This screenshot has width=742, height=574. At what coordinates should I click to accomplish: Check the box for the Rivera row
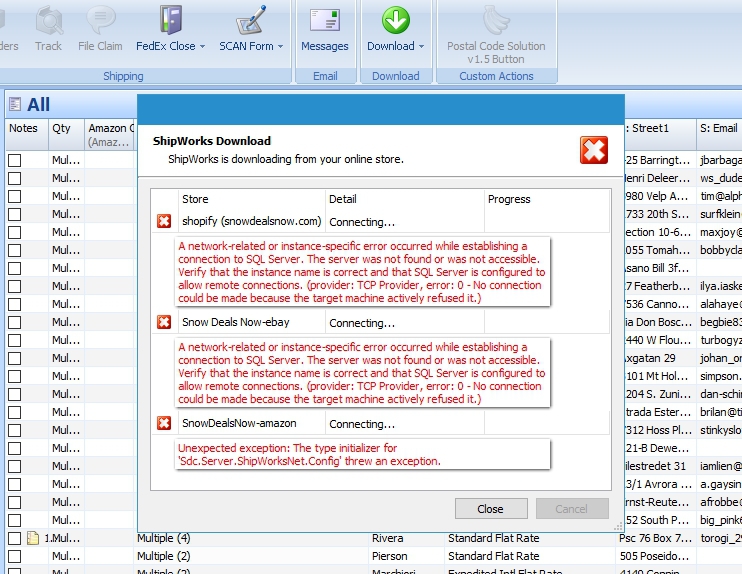(x=15, y=538)
